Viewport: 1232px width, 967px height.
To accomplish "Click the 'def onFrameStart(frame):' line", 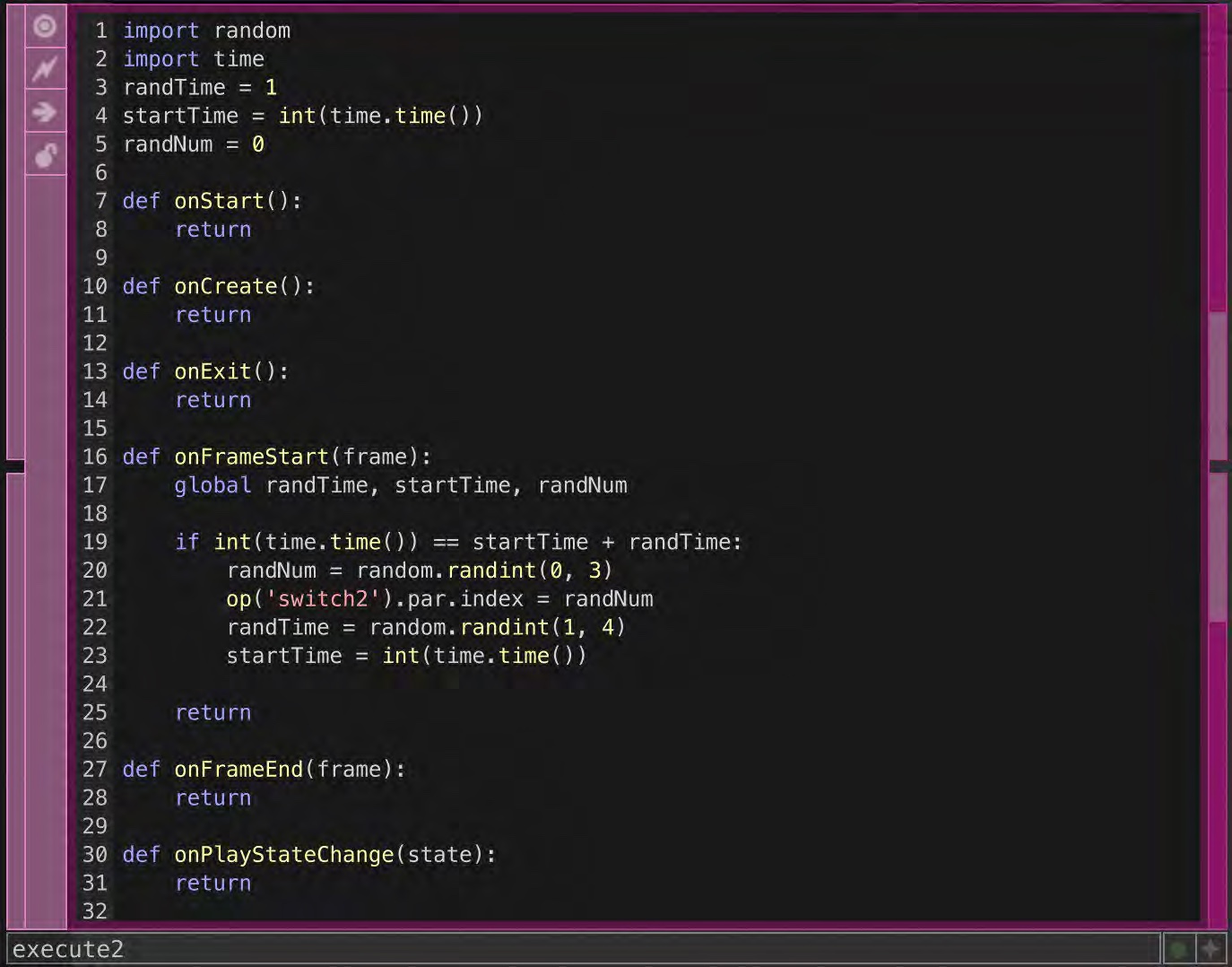I will (x=277, y=457).
